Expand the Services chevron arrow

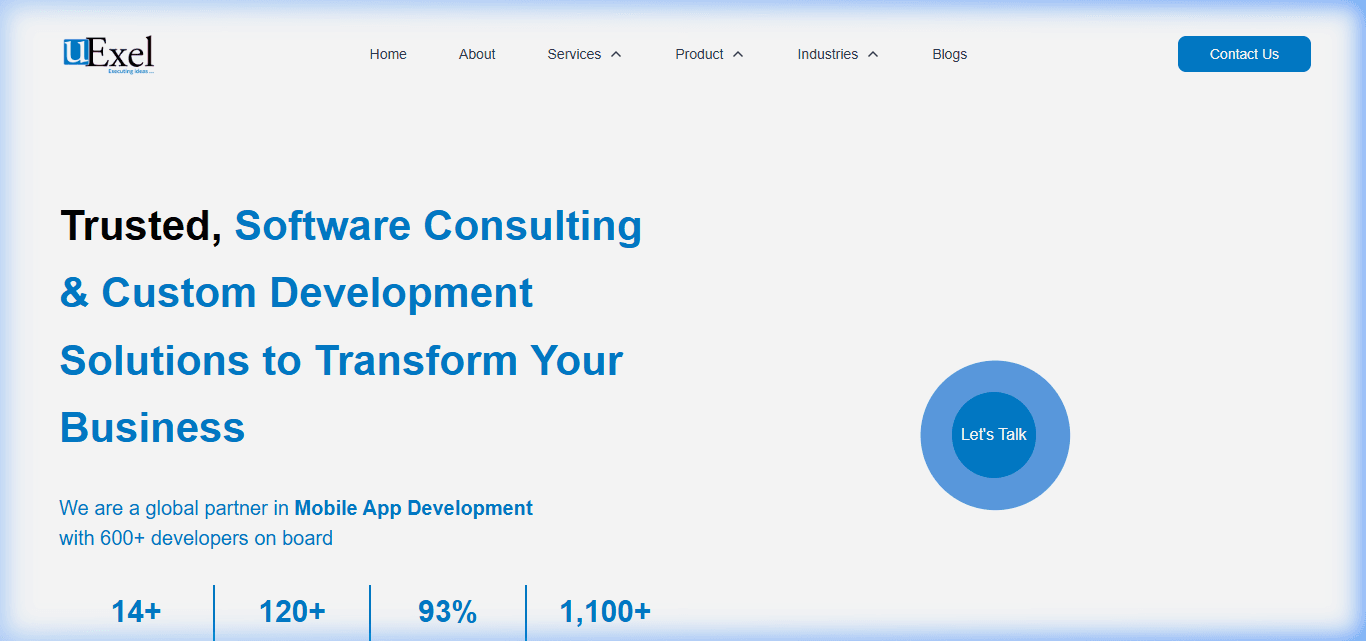point(616,54)
